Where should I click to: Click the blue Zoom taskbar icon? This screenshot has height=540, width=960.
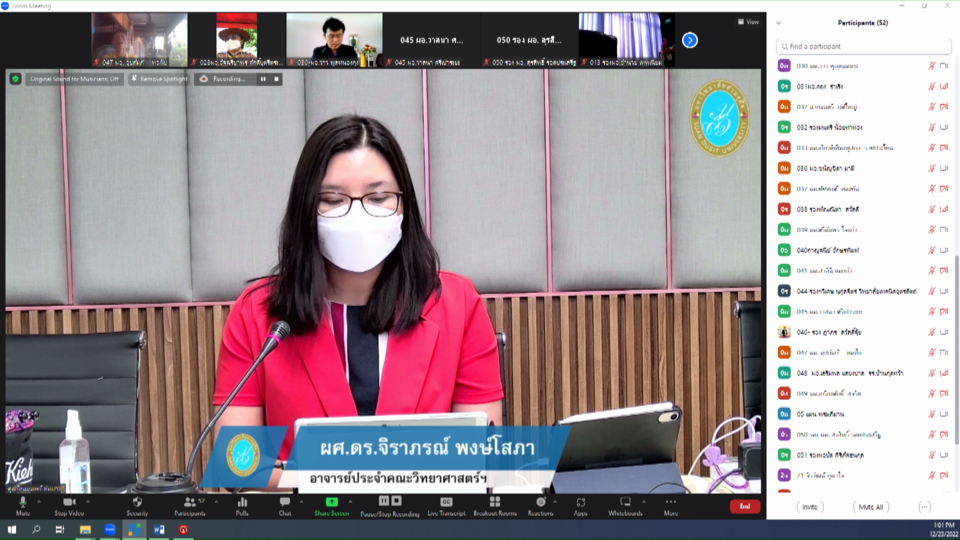click(110, 530)
